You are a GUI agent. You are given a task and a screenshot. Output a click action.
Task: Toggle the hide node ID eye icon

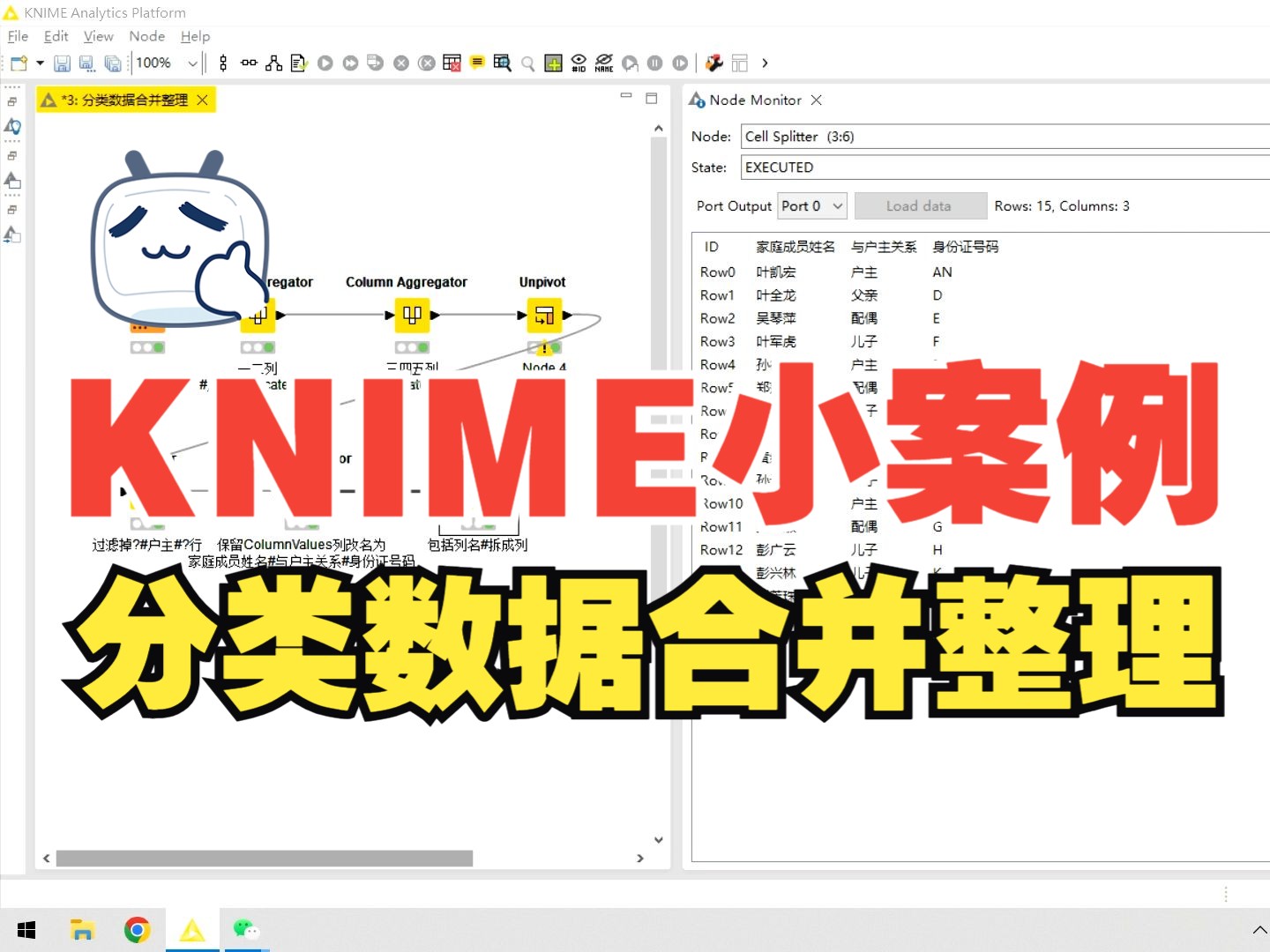[x=579, y=63]
